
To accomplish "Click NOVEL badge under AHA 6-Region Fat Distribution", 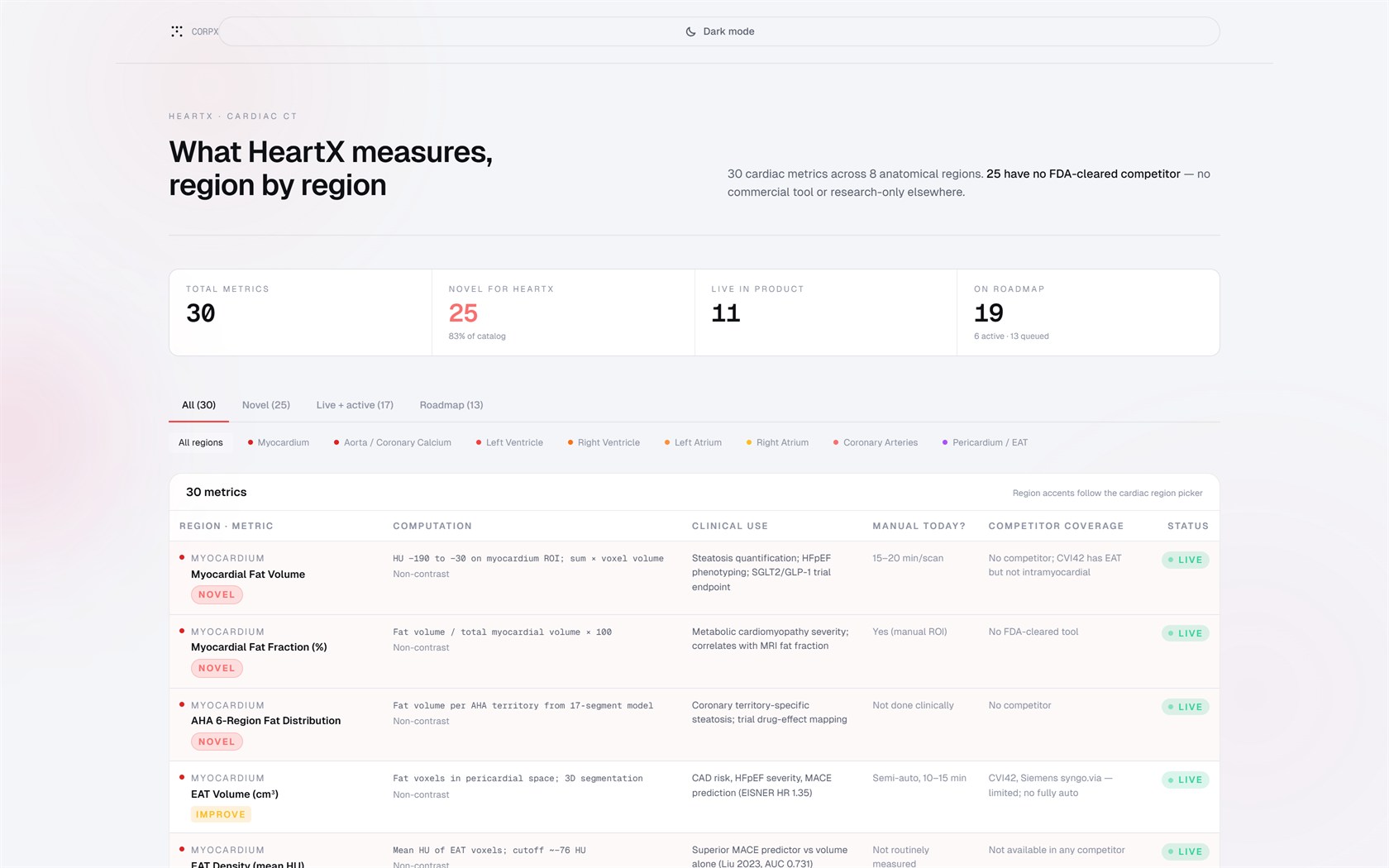I will click(x=217, y=742).
